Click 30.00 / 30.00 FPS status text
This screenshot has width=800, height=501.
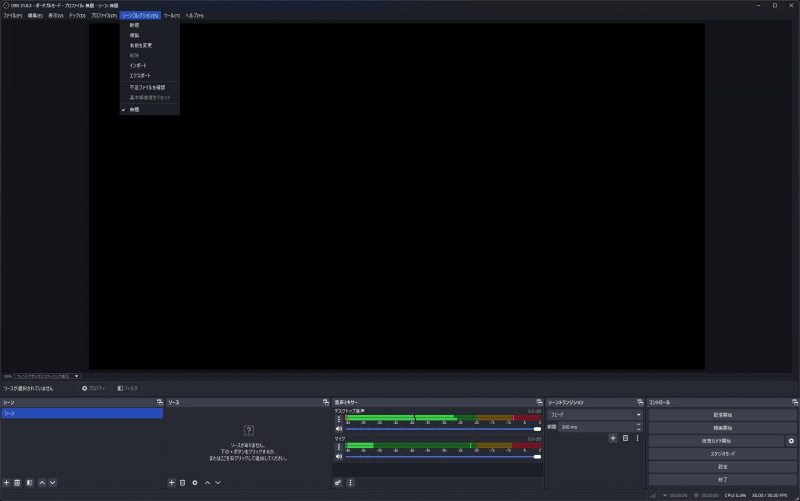(x=769, y=495)
